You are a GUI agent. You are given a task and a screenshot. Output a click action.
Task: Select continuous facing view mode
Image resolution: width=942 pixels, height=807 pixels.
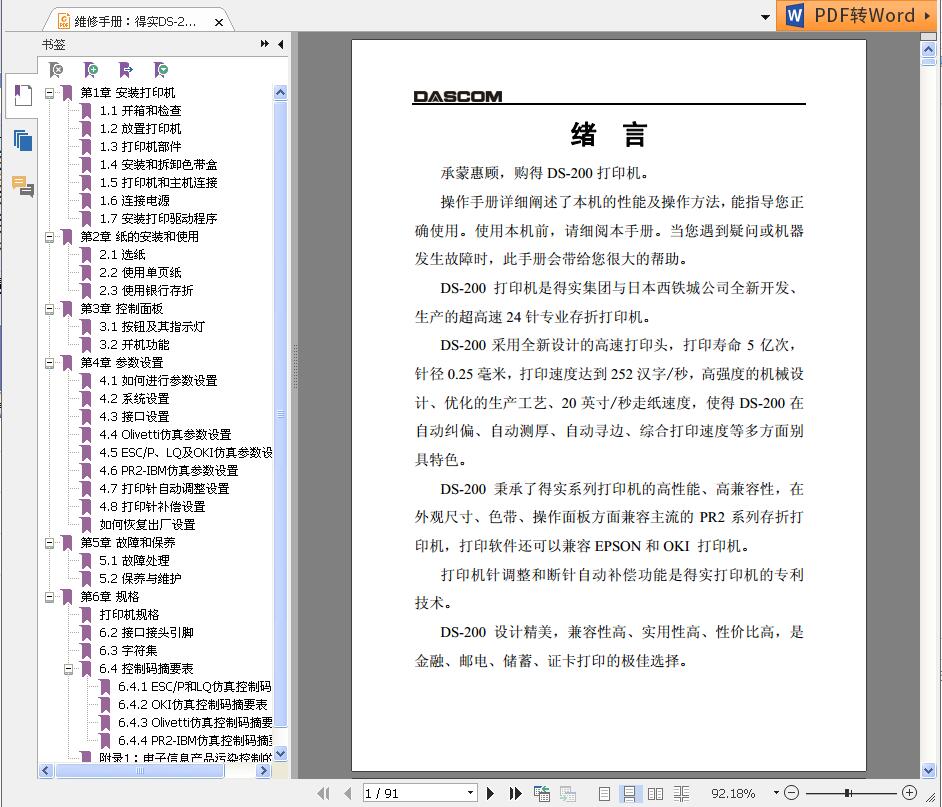[681, 793]
